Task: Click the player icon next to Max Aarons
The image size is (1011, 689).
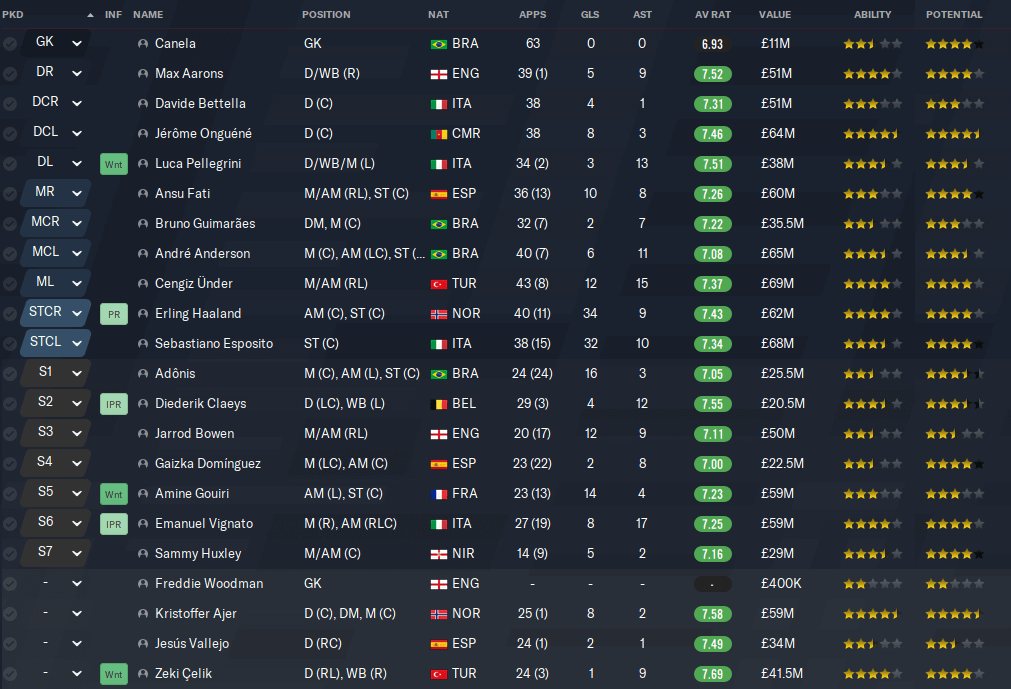Action: pos(143,74)
